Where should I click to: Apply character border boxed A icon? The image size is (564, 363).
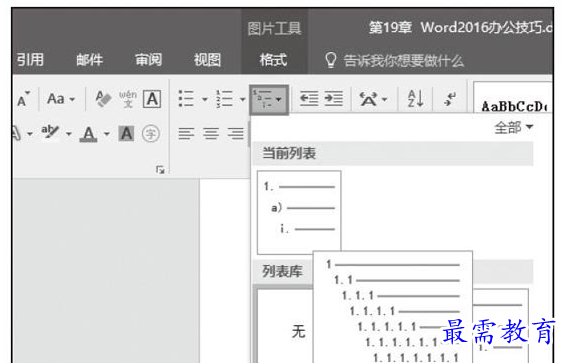152,99
